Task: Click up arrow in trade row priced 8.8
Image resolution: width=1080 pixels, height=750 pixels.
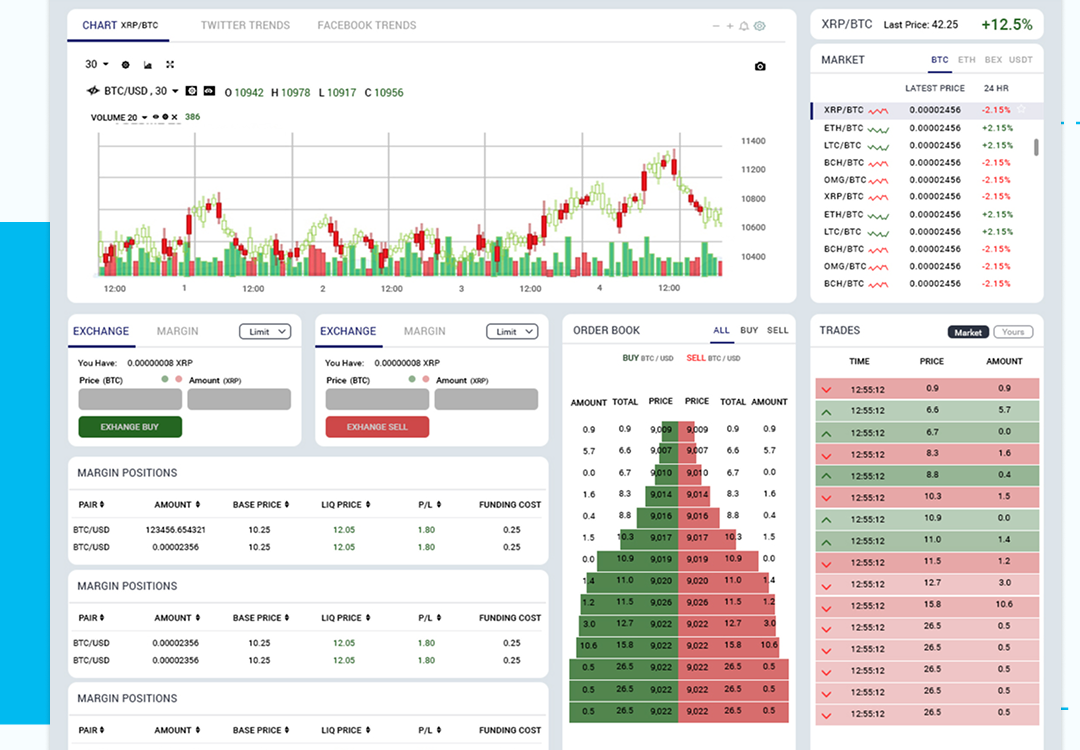Action: 827,476
